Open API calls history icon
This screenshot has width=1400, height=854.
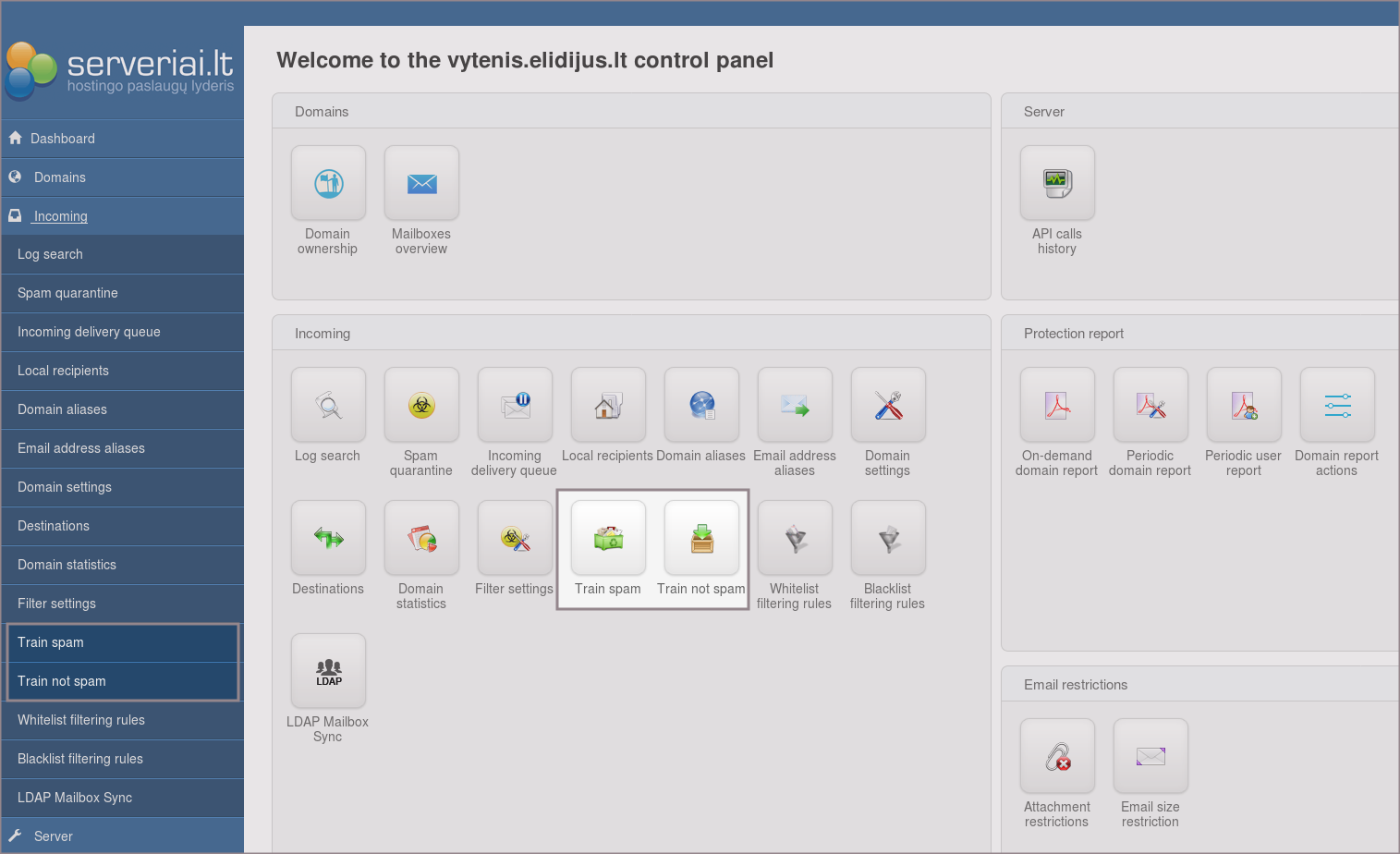point(1057,183)
